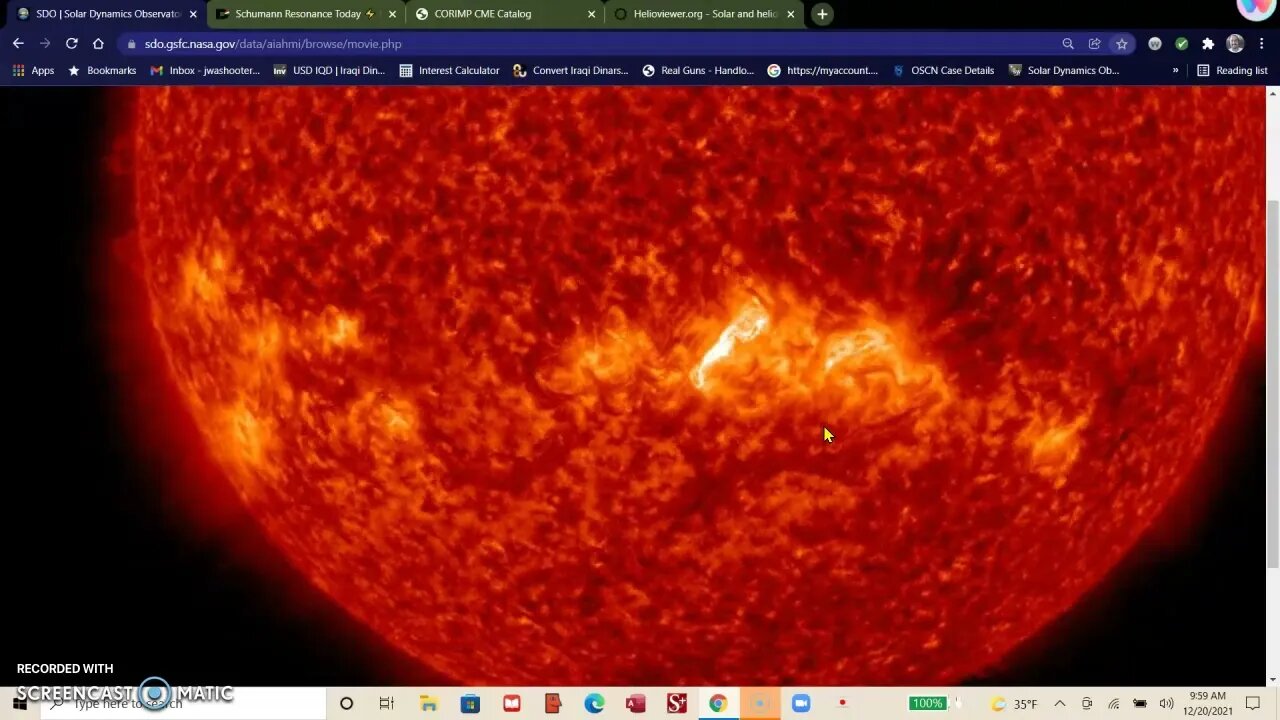Open the zoom control in the address bar
This screenshot has width=1280, height=720.
[1068, 44]
